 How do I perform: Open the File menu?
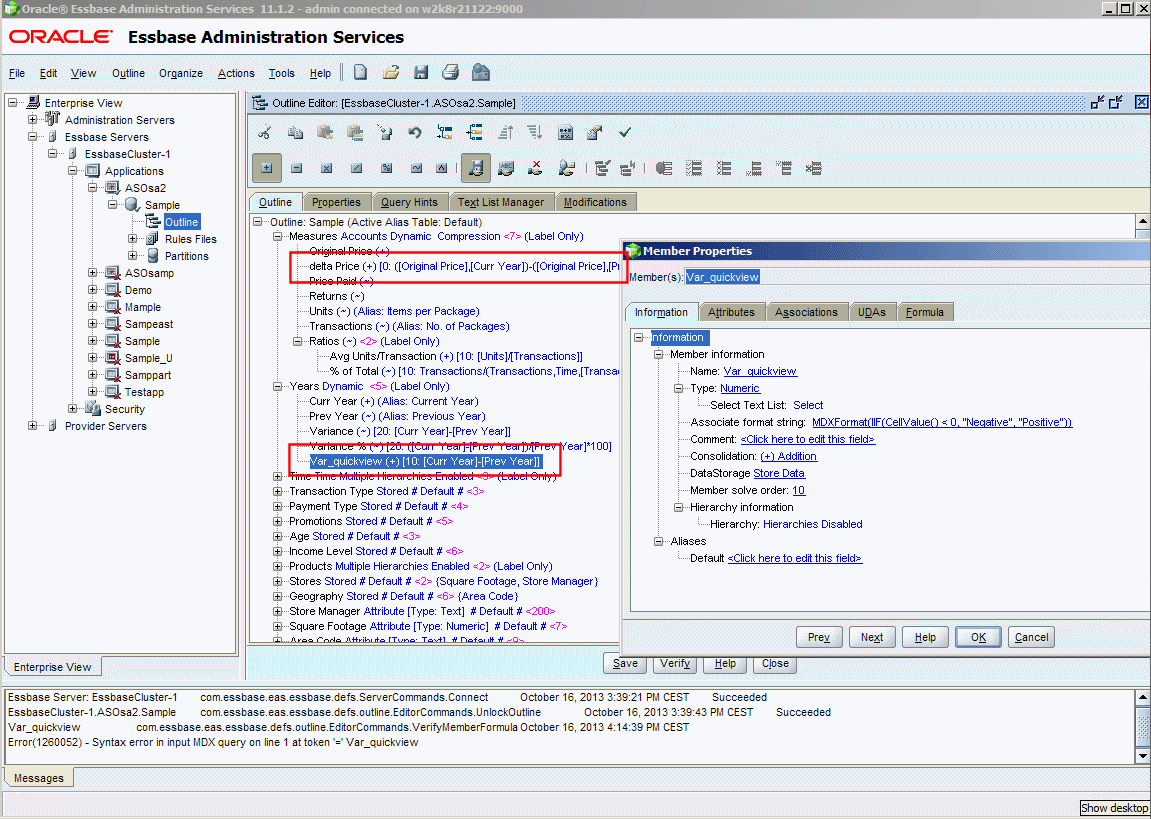(x=17, y=73)
